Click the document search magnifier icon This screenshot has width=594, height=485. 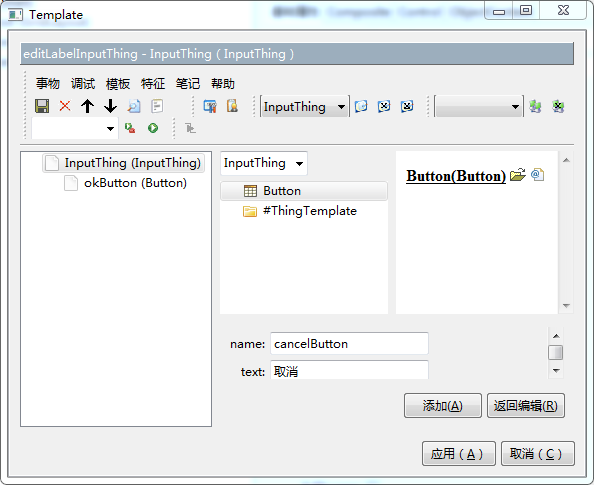tap(134, 106)
